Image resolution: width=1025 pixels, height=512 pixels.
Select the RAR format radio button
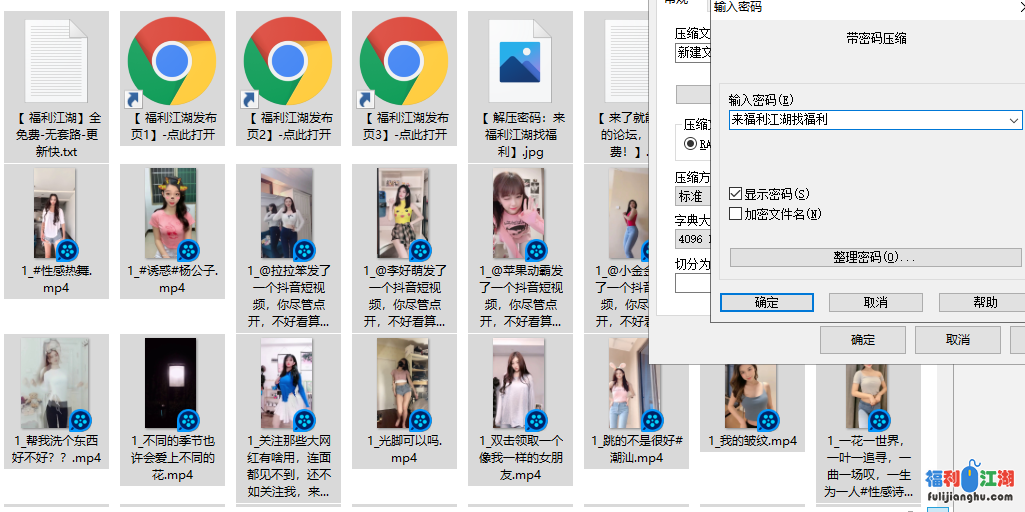pyautogui.click(x=690, y=145)
